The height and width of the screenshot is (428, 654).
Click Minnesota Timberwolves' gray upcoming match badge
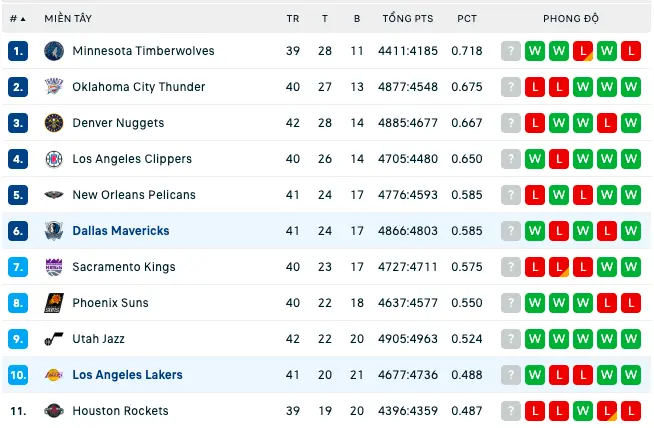pos(511,51)
